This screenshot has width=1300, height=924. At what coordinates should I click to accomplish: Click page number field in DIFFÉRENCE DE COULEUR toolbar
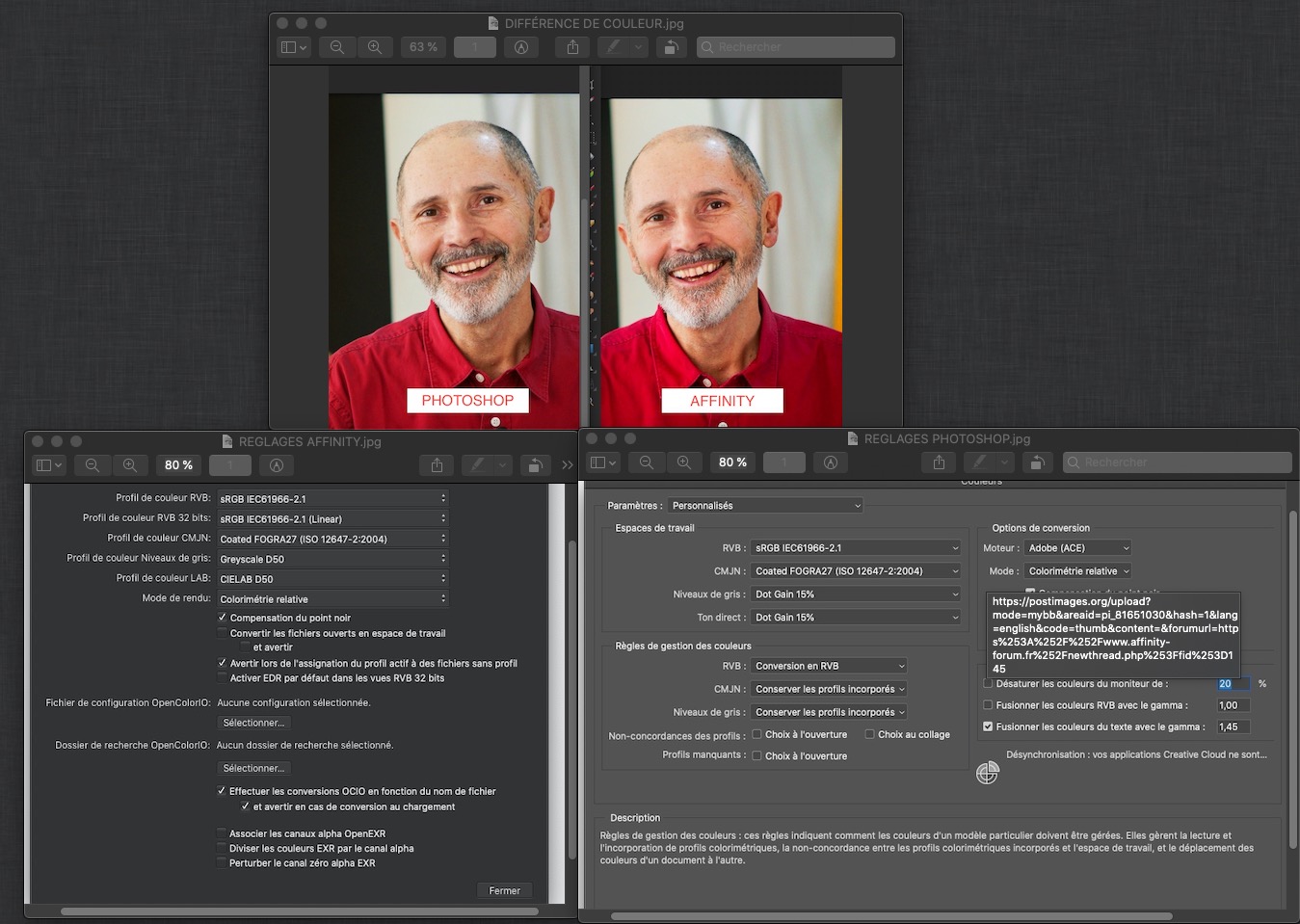(475, 47)
